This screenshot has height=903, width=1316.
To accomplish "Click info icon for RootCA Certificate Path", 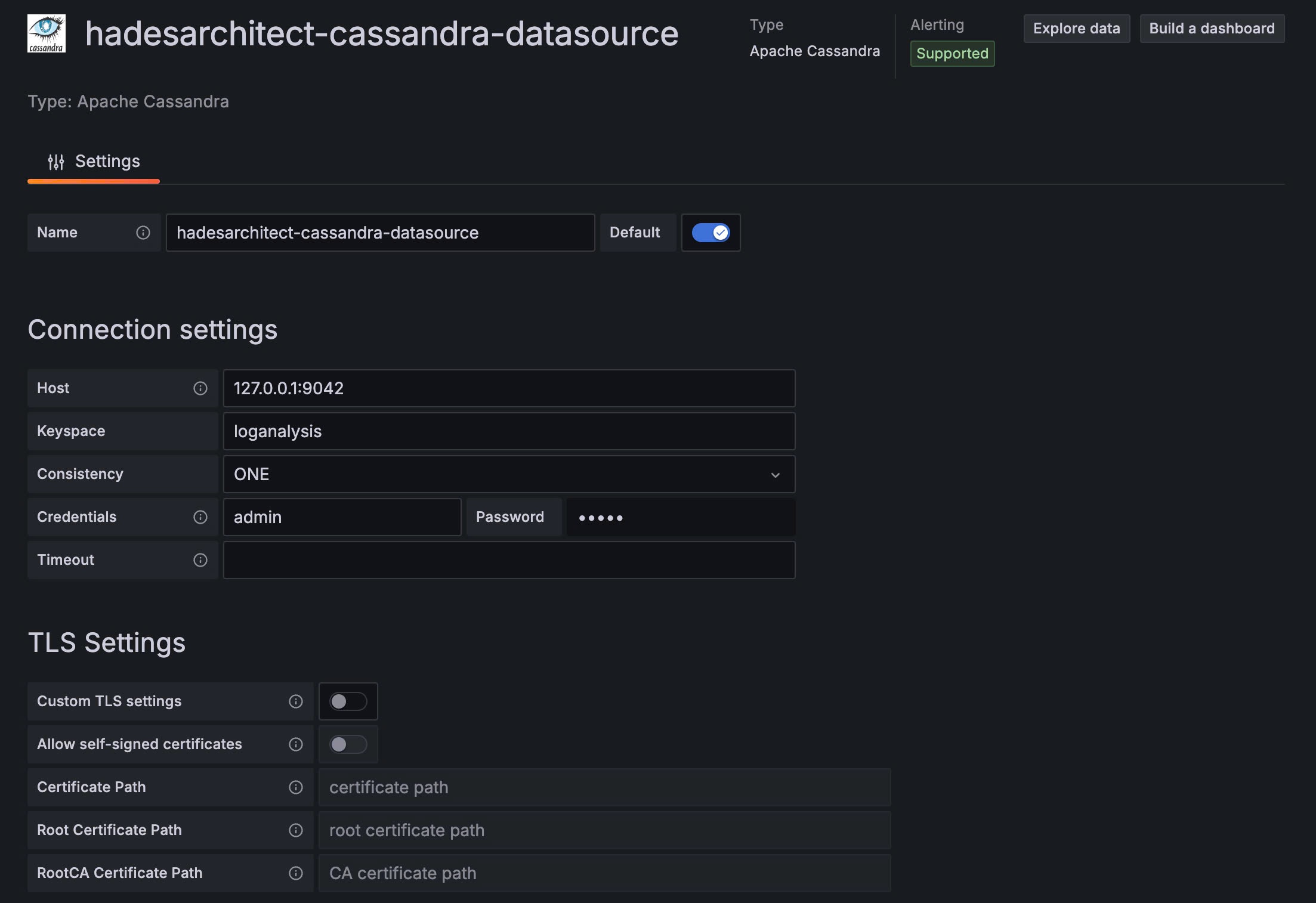I will (x=296, y=873).
